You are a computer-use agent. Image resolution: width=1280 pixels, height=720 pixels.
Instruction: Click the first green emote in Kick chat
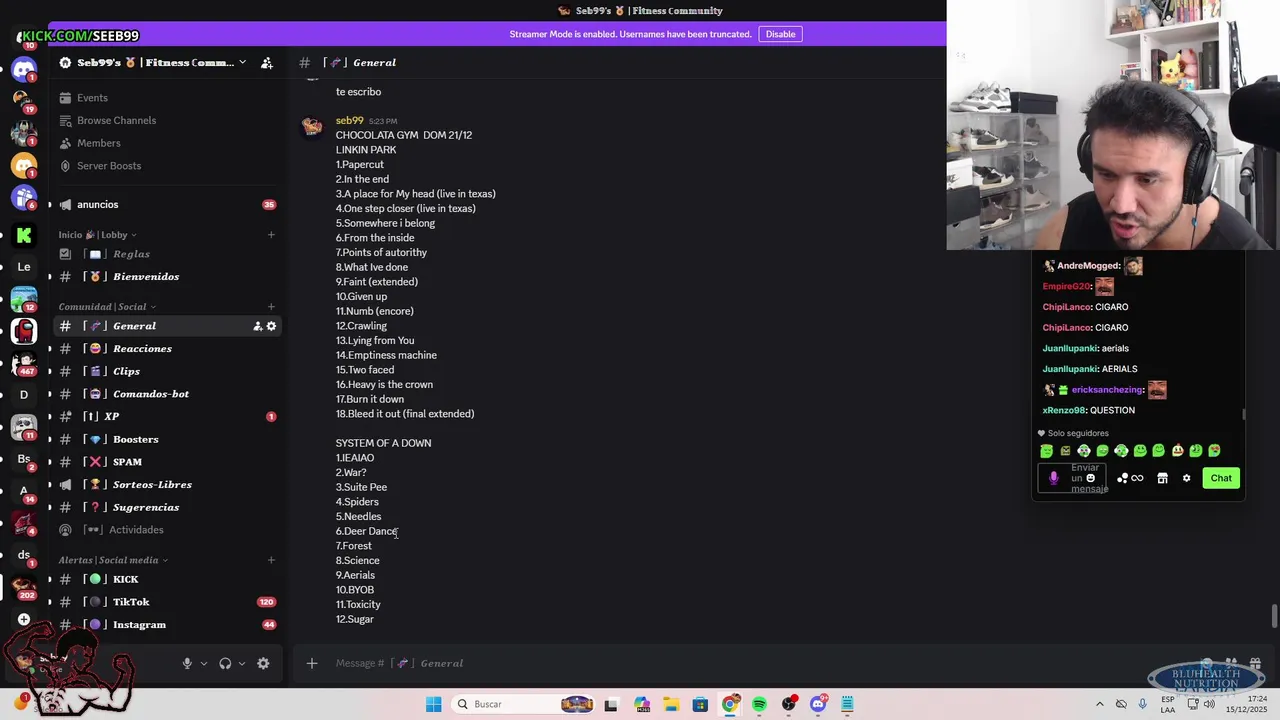1047,451
